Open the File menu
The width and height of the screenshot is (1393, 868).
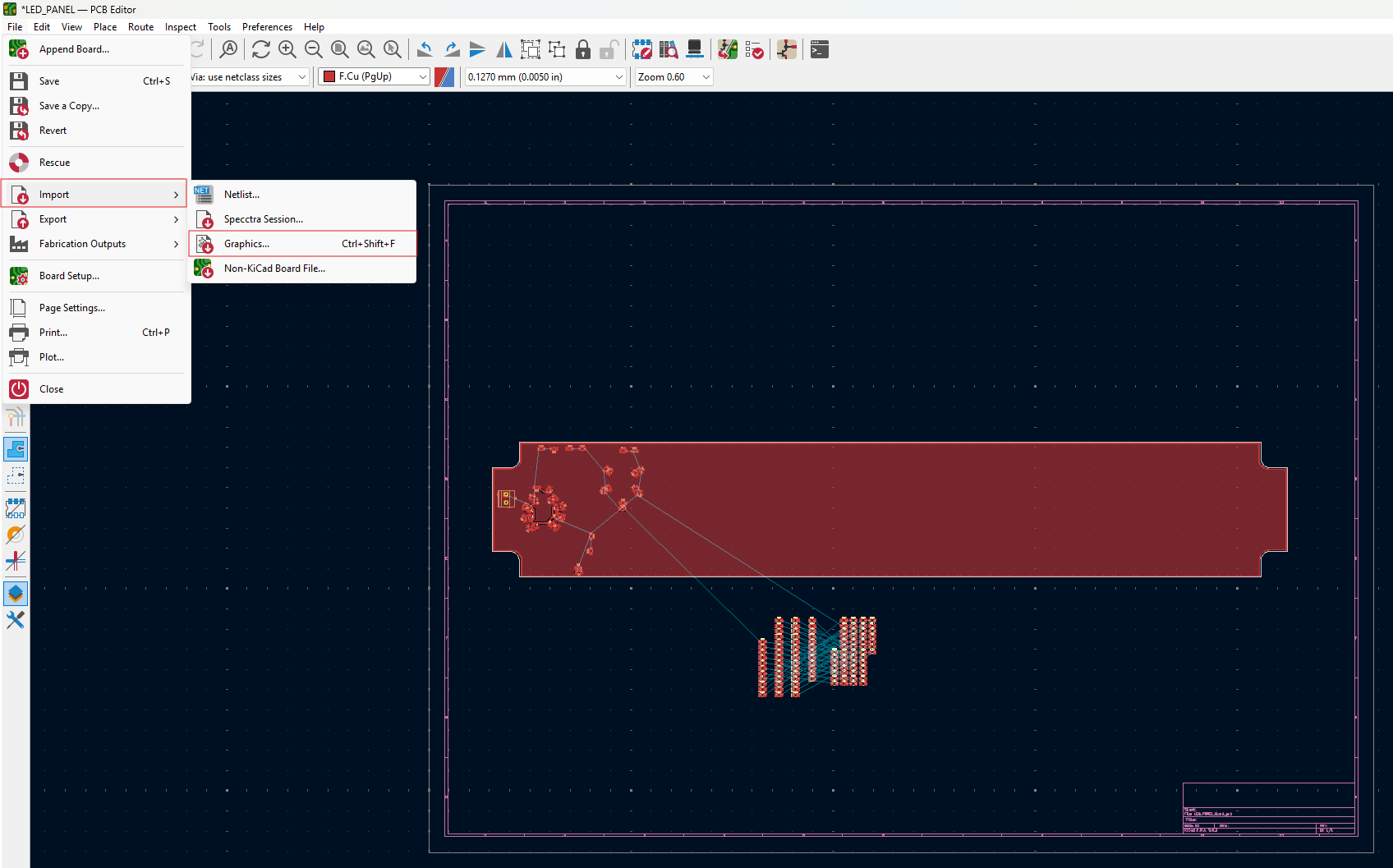coord(15,26)
